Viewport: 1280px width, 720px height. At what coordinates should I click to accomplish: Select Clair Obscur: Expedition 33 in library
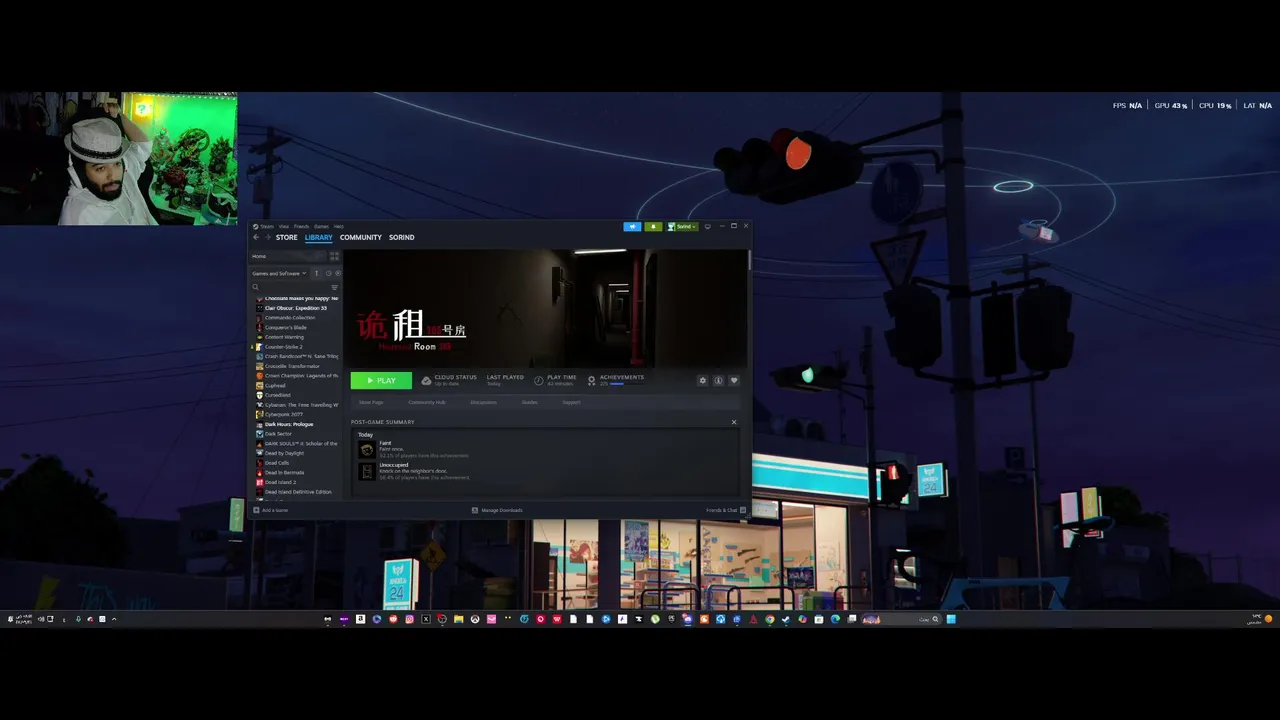(x=296, y=308)
